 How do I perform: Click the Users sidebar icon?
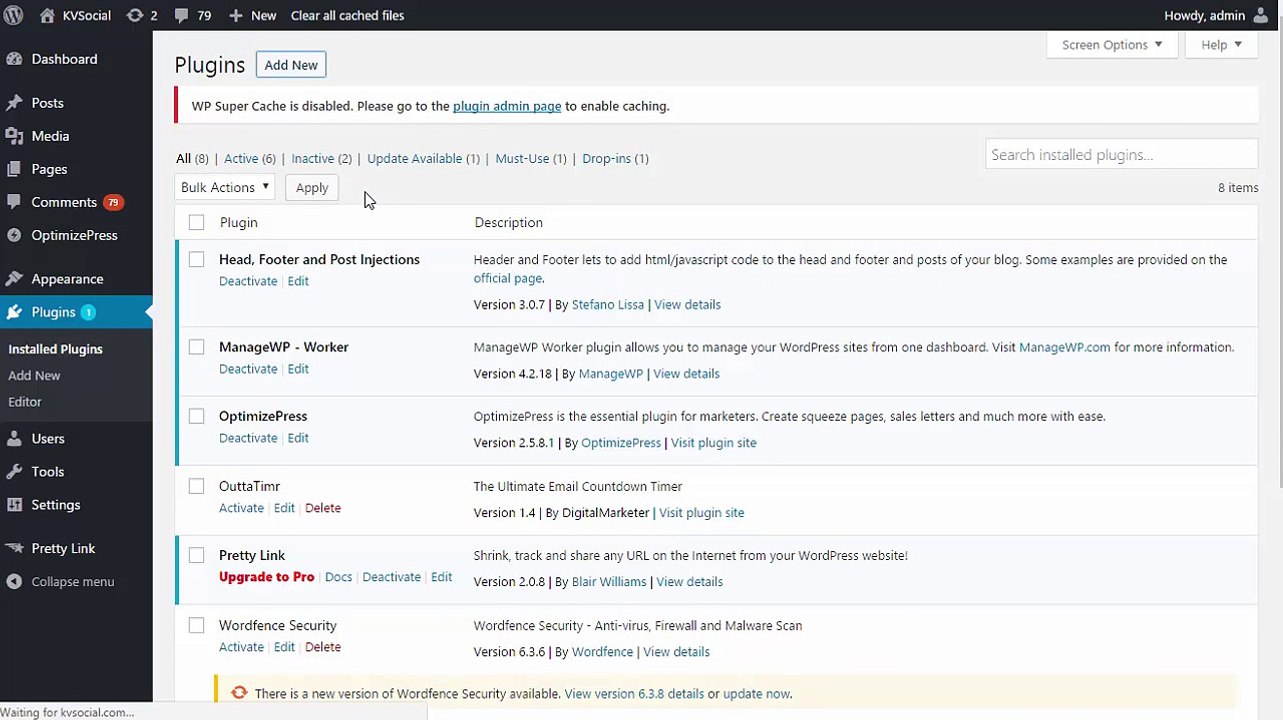tap(14, 438)
